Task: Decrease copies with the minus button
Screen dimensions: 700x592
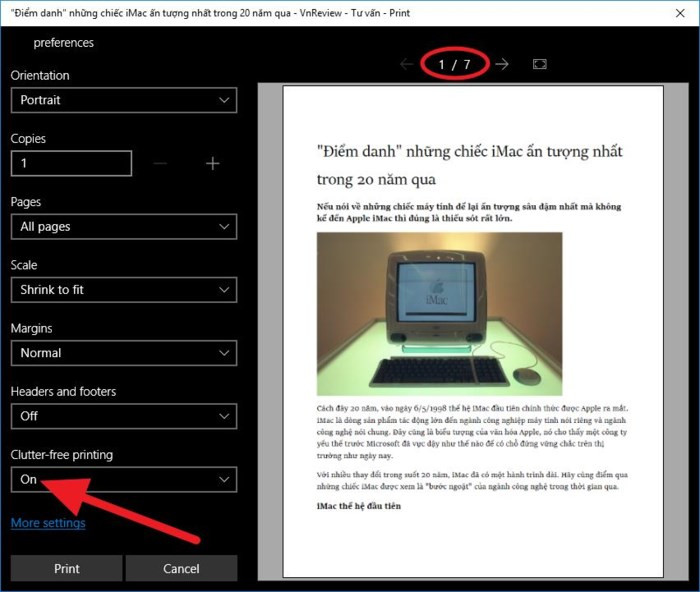Action: click(x=161, y=163)
